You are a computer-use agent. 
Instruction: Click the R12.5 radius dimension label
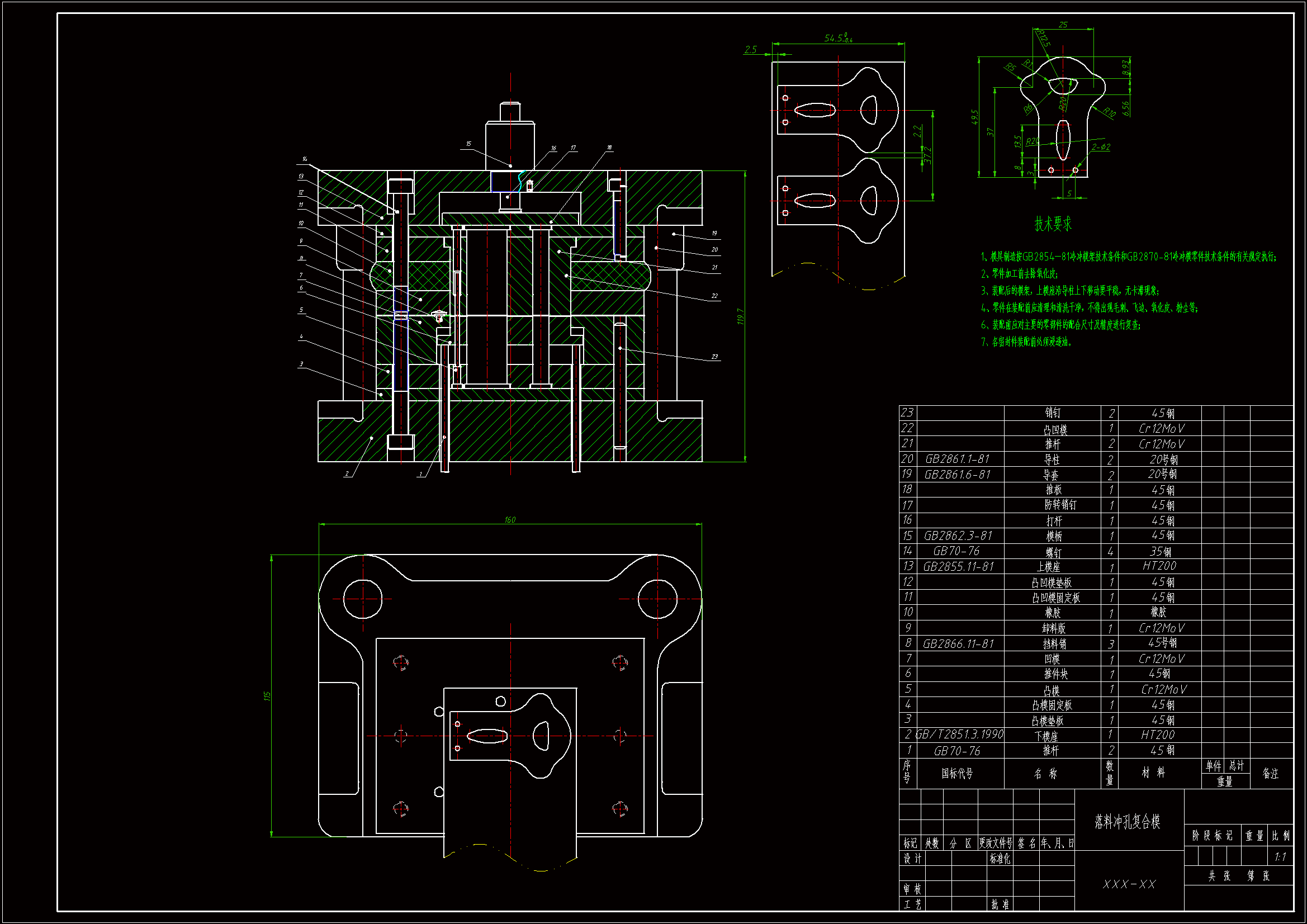[1044, 38]
